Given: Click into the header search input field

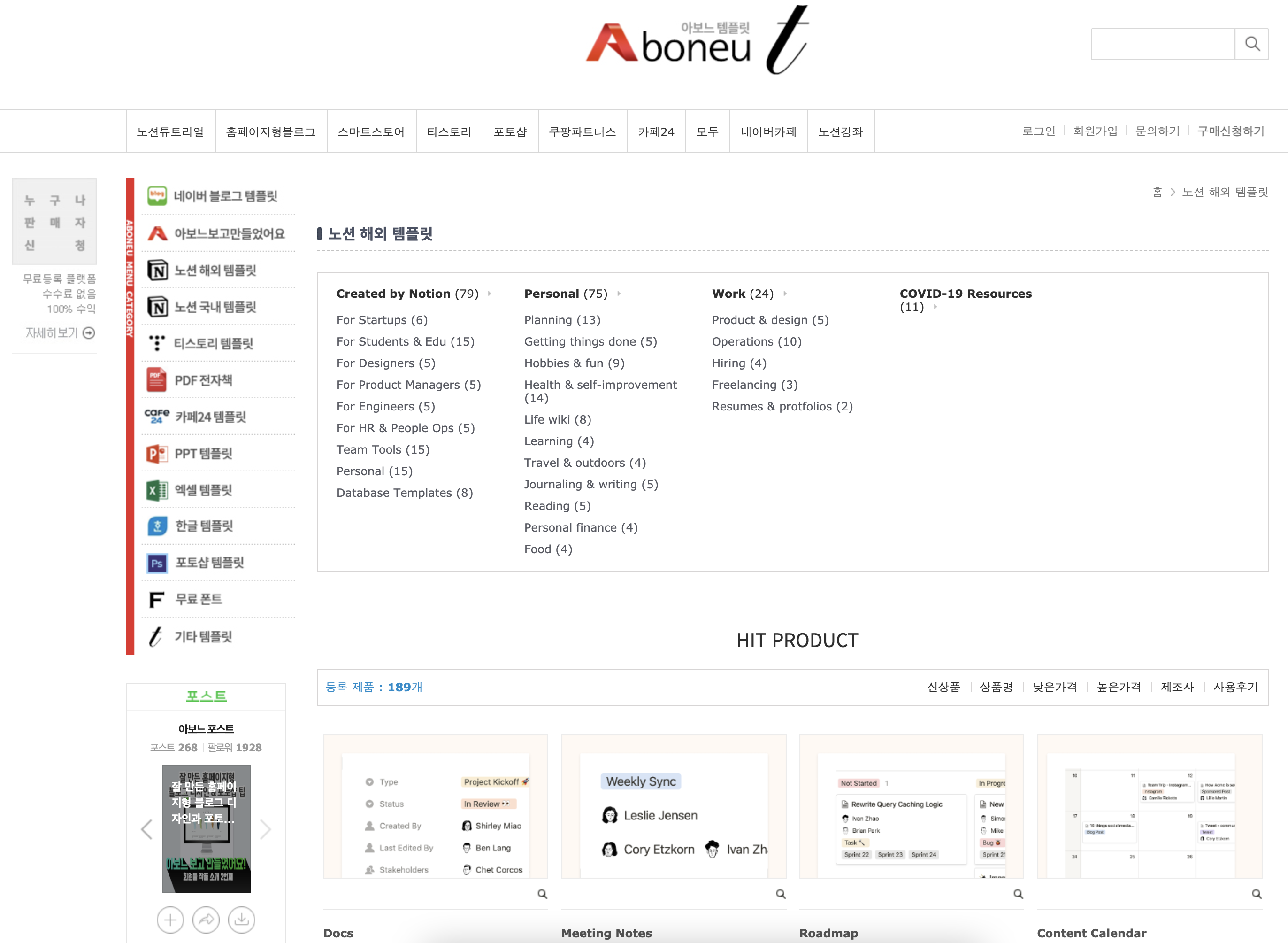Looking at the screenshot, I should (x=1163, y=44).
